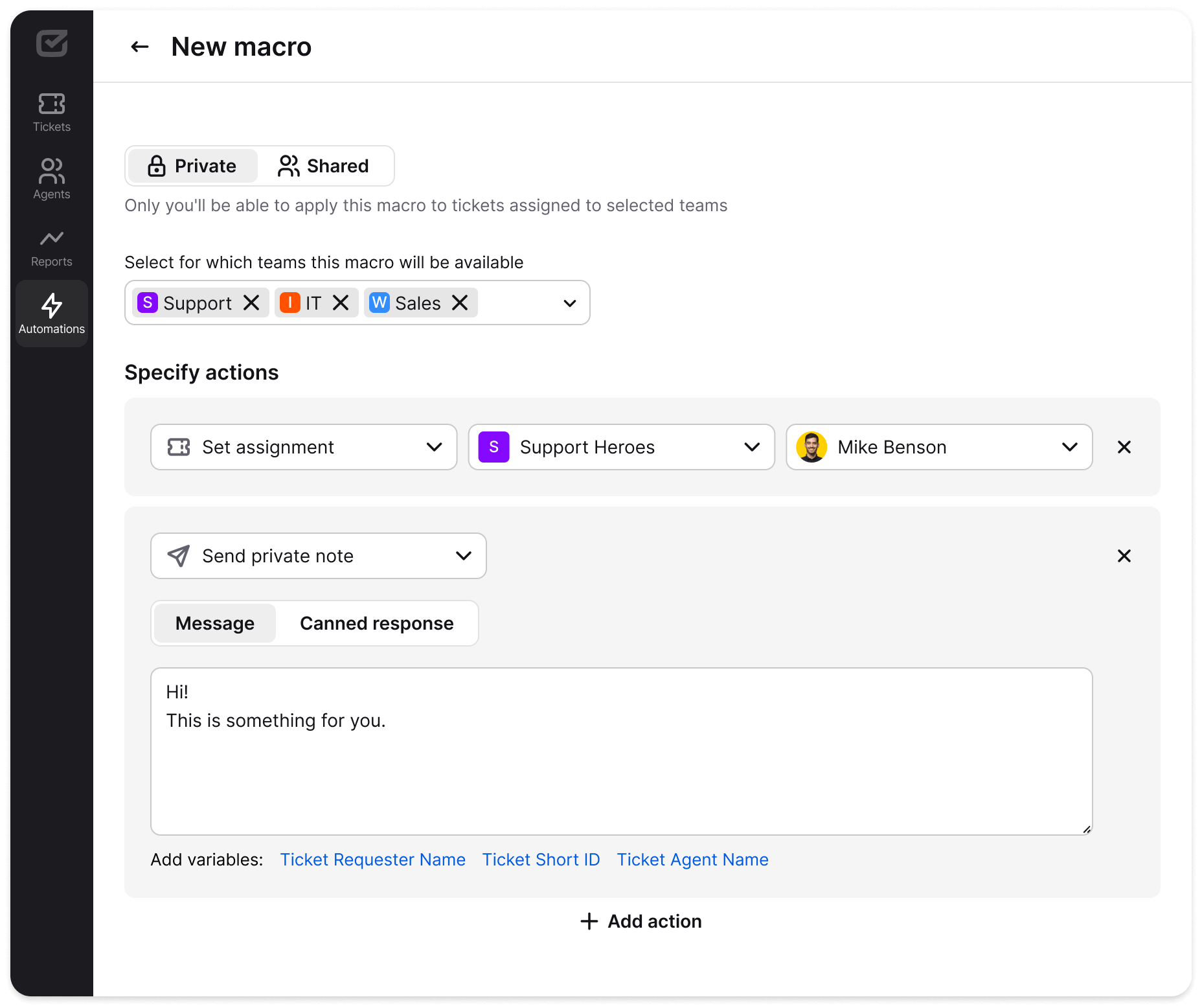Go back with the arrow next to New macro
Viewport: 1202px width, 1008px height.
(x=140, y=47)
